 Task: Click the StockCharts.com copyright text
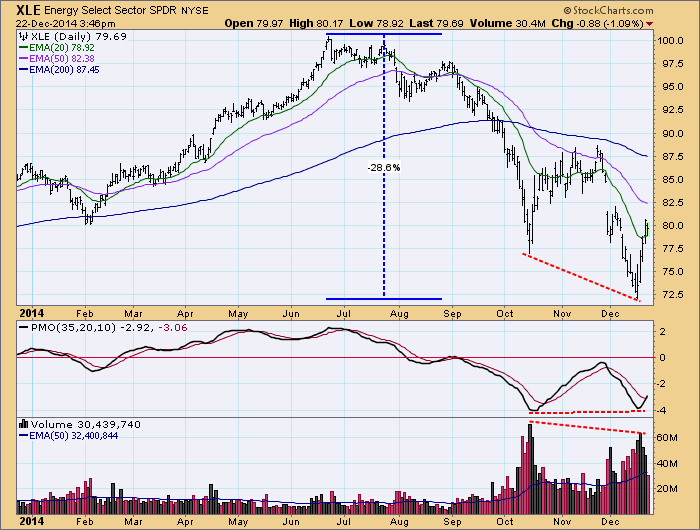pyautogui.click(x=608, y=10)
